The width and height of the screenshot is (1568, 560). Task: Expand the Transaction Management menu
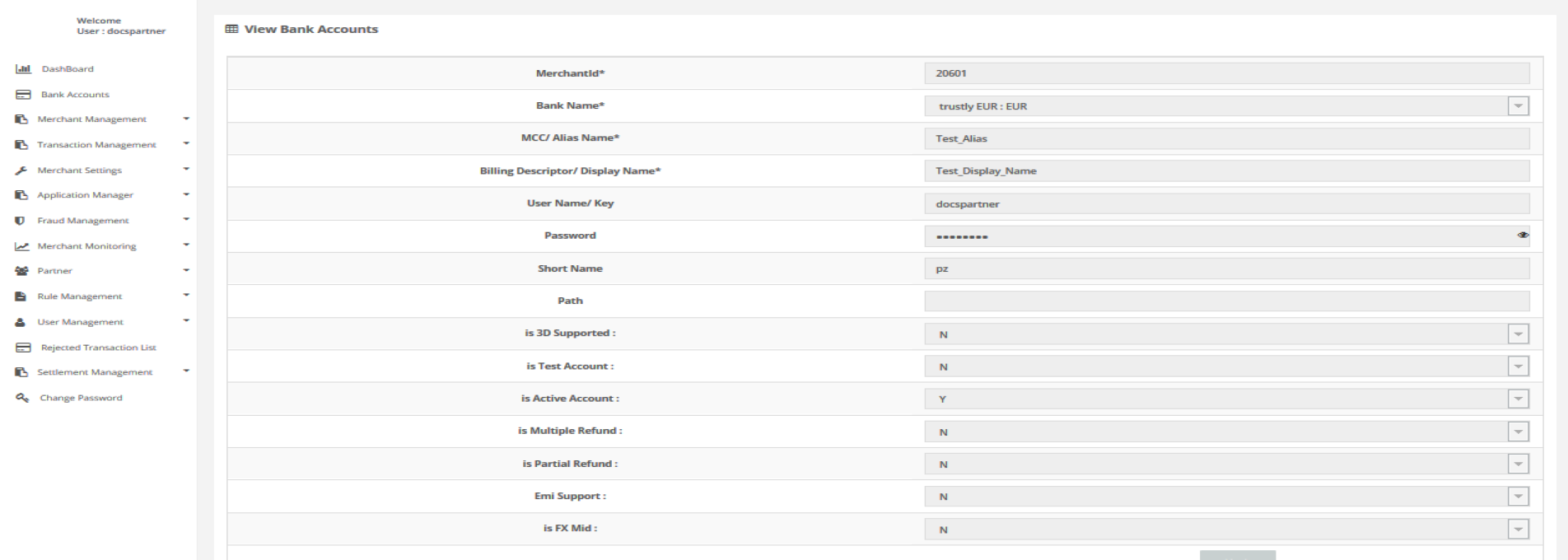96,145
